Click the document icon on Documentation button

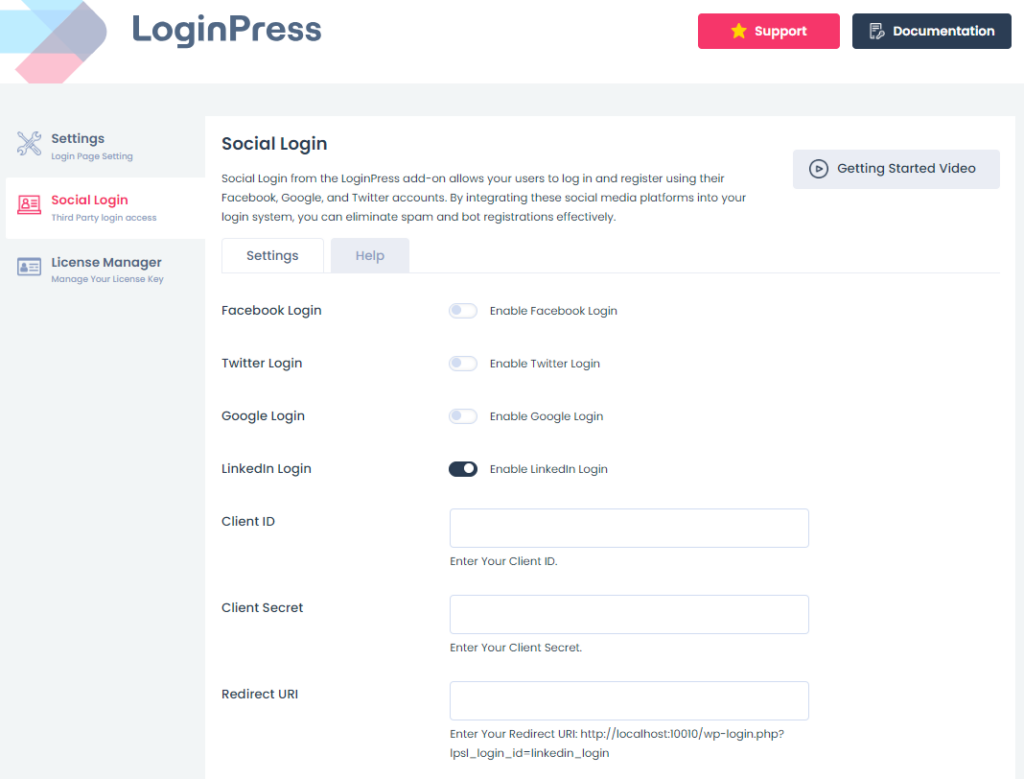876,31
